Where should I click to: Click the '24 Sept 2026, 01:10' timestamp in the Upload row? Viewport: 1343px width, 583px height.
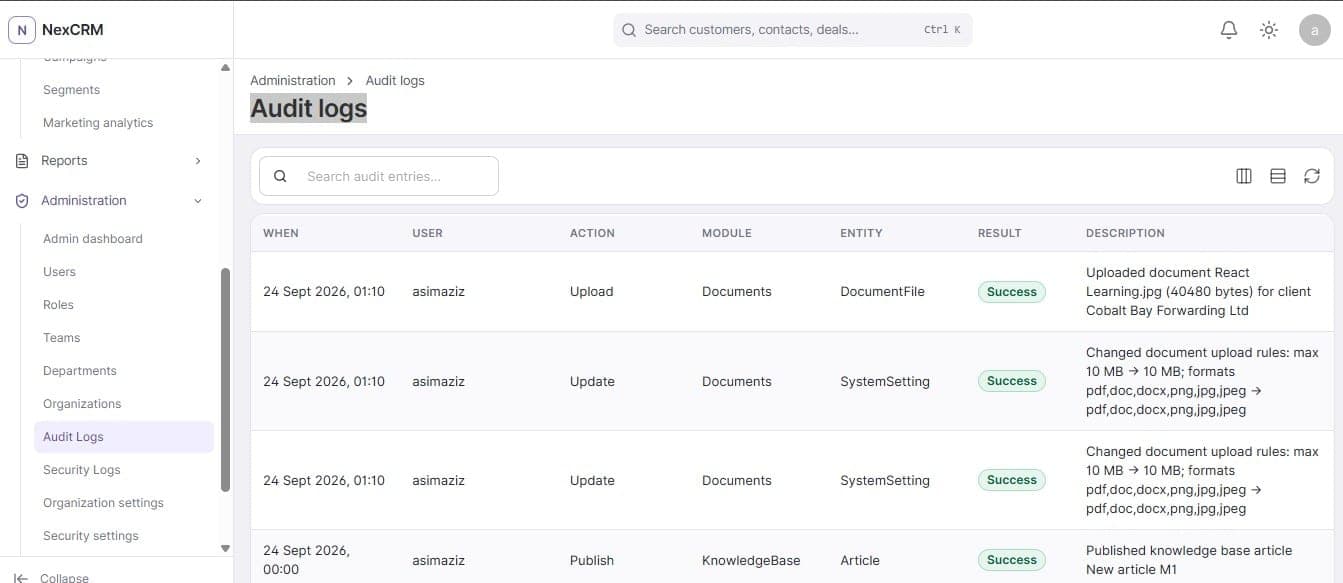(324, 292)
